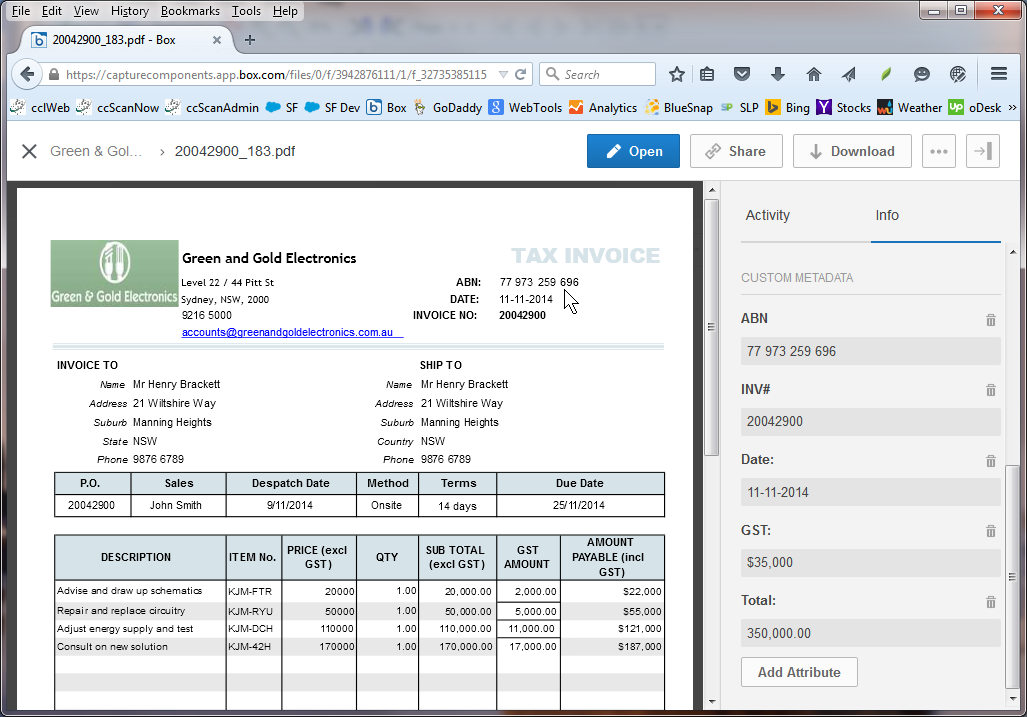Screen dimensions: 1027x717
Task: Close the 20042900_183.pdf browser tab
Action: coord(217,40)
